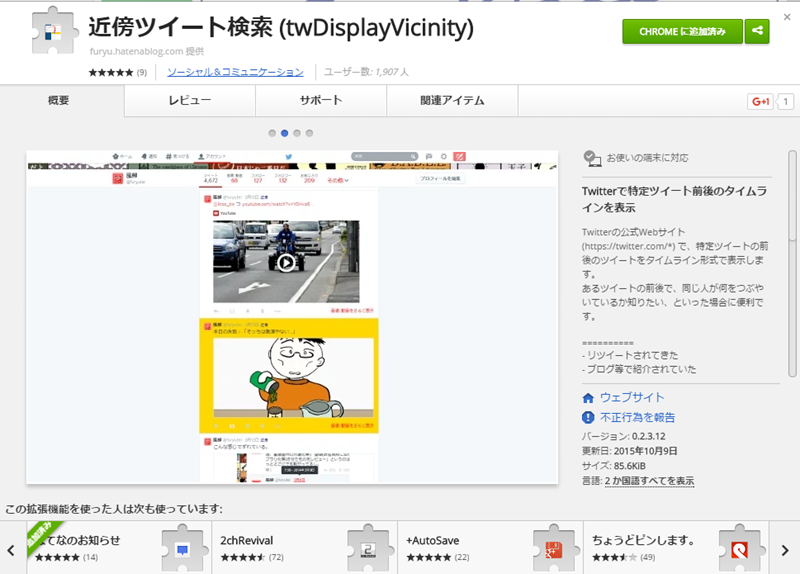The image size is (800, 574).
Task: Switch to the レビュー tab
Action: (x=190, y=101)
